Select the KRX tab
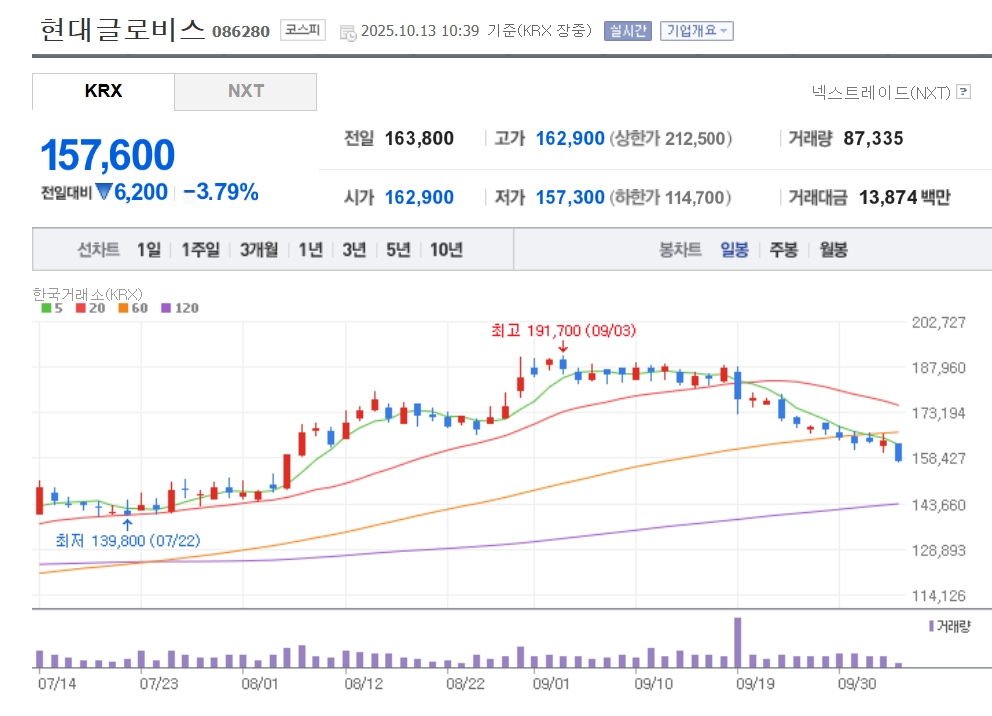The height and width of the screenshot is (716, 992). coord(103,91)
